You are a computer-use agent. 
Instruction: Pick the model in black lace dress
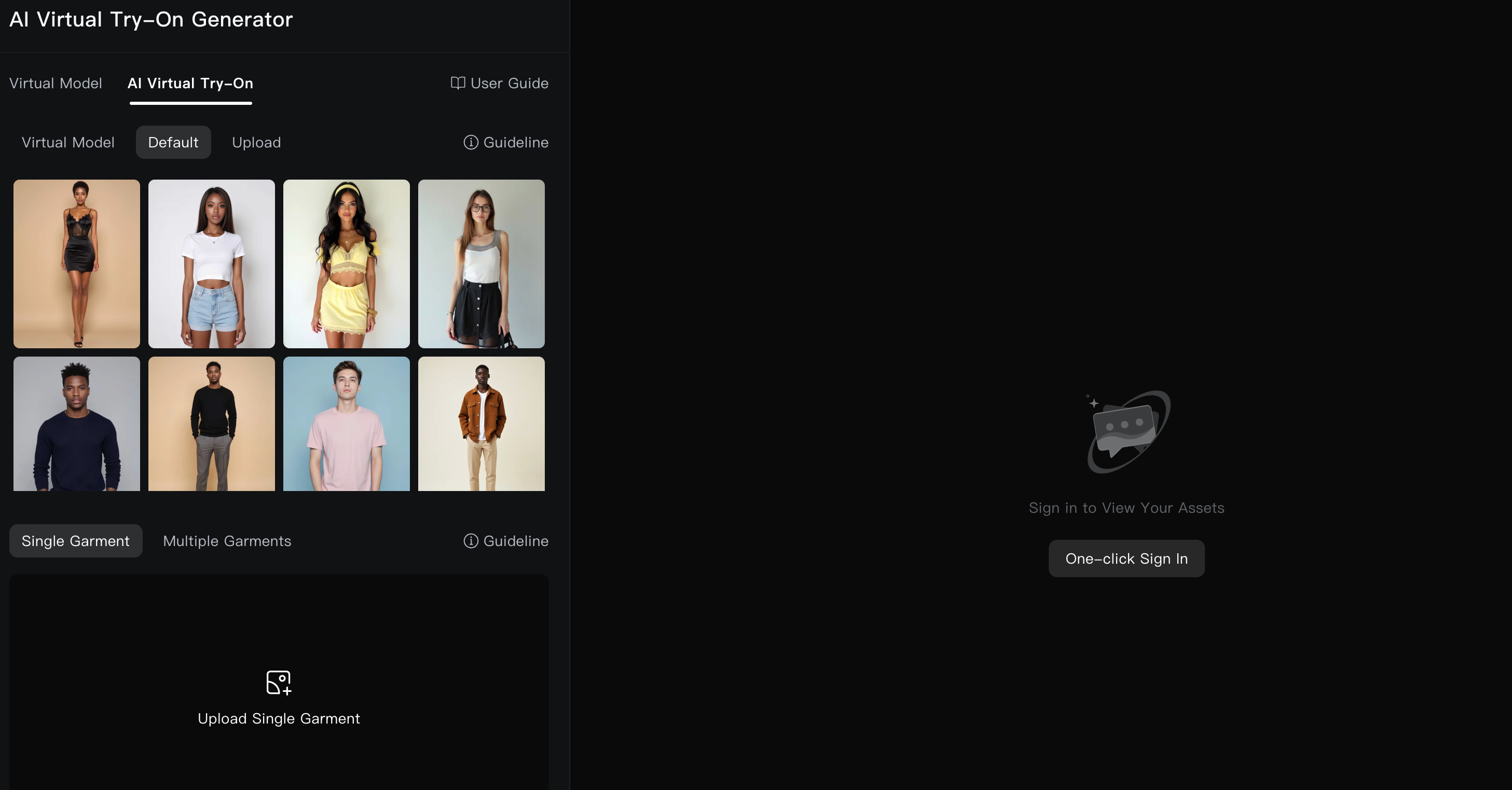pos(77,264)
